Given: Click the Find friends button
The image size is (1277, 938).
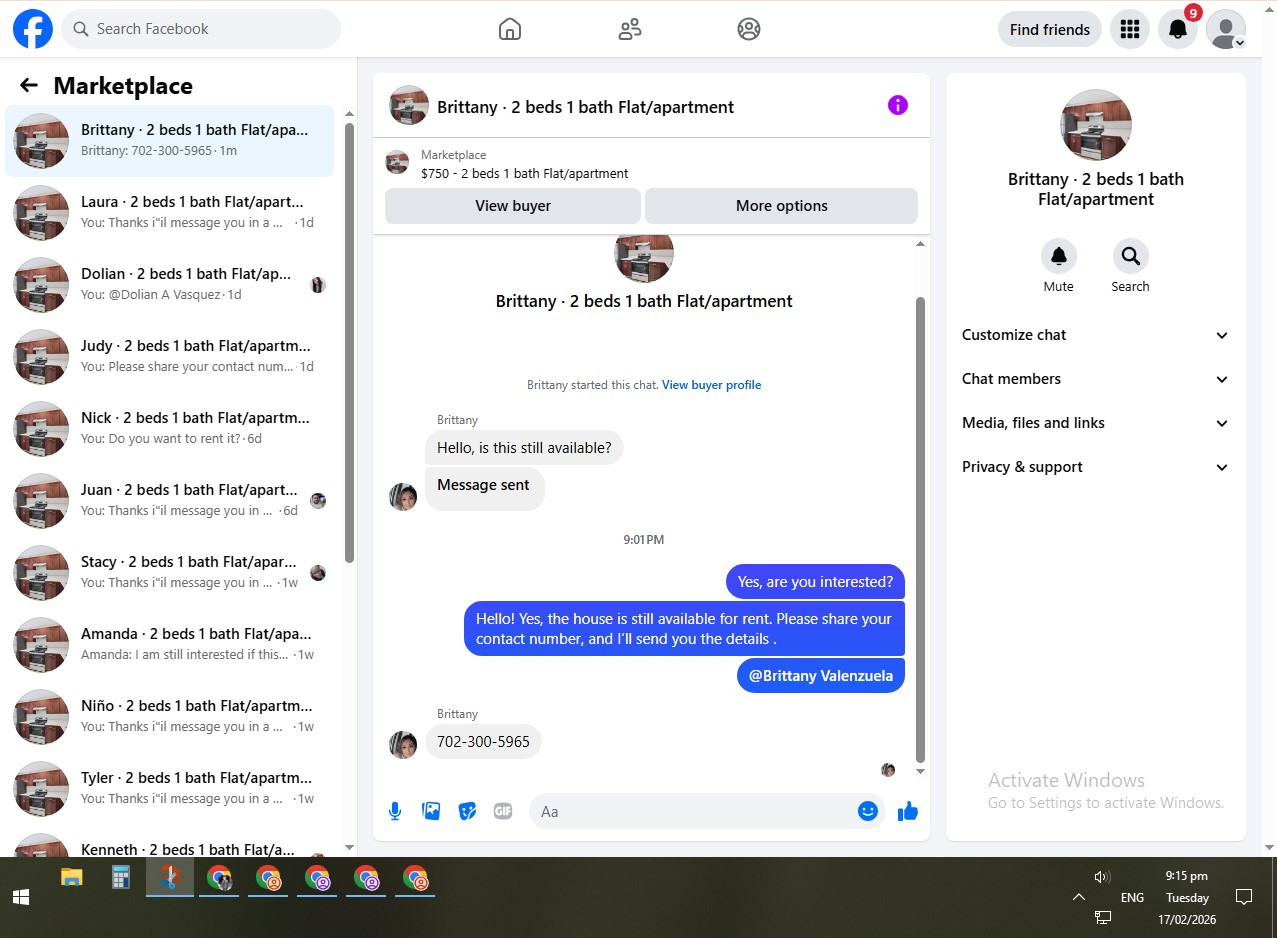Looking at the screenshot, I should pyautogui.click(x=1050, y=29).
